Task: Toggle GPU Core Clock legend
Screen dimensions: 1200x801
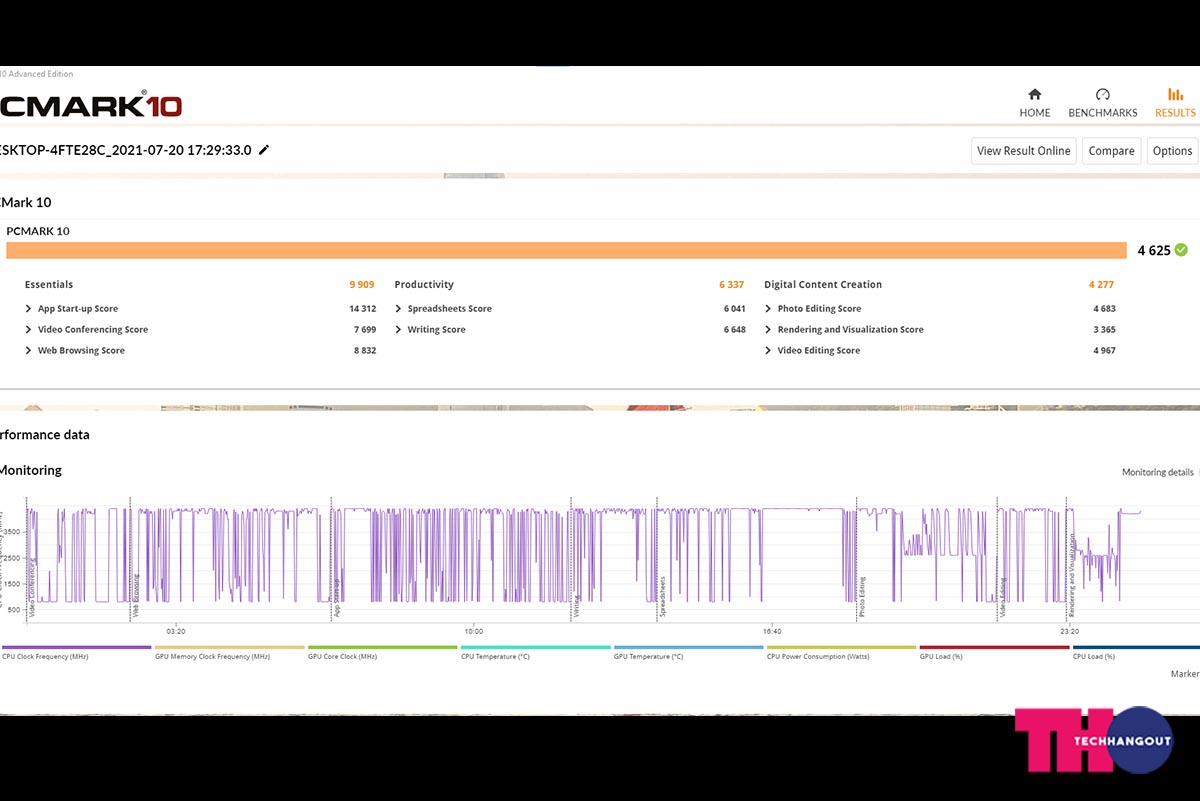Action: tap(382, 653)
